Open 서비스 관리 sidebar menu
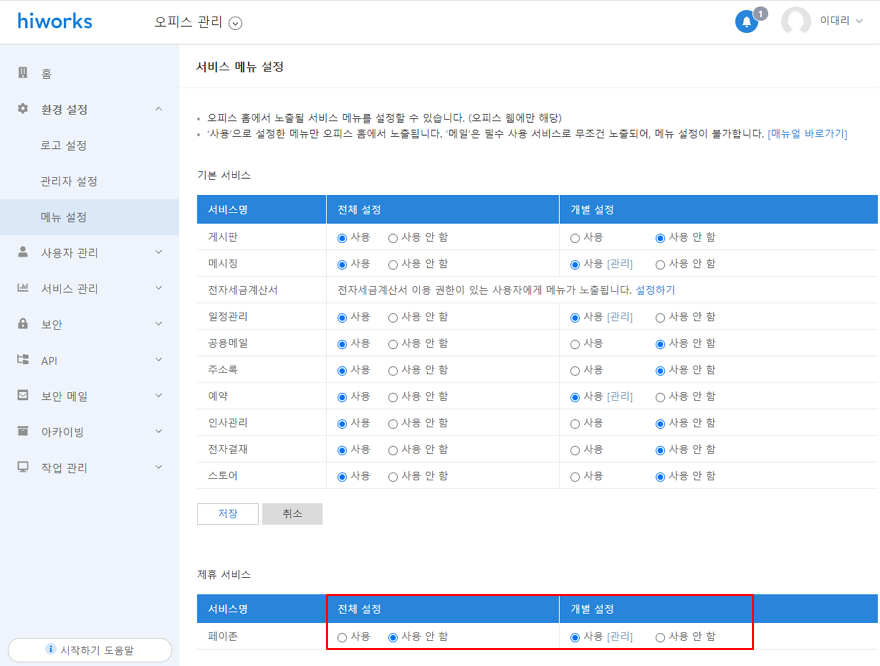The width and height of the screenshot is (880, 666). [x=70, y=288]
